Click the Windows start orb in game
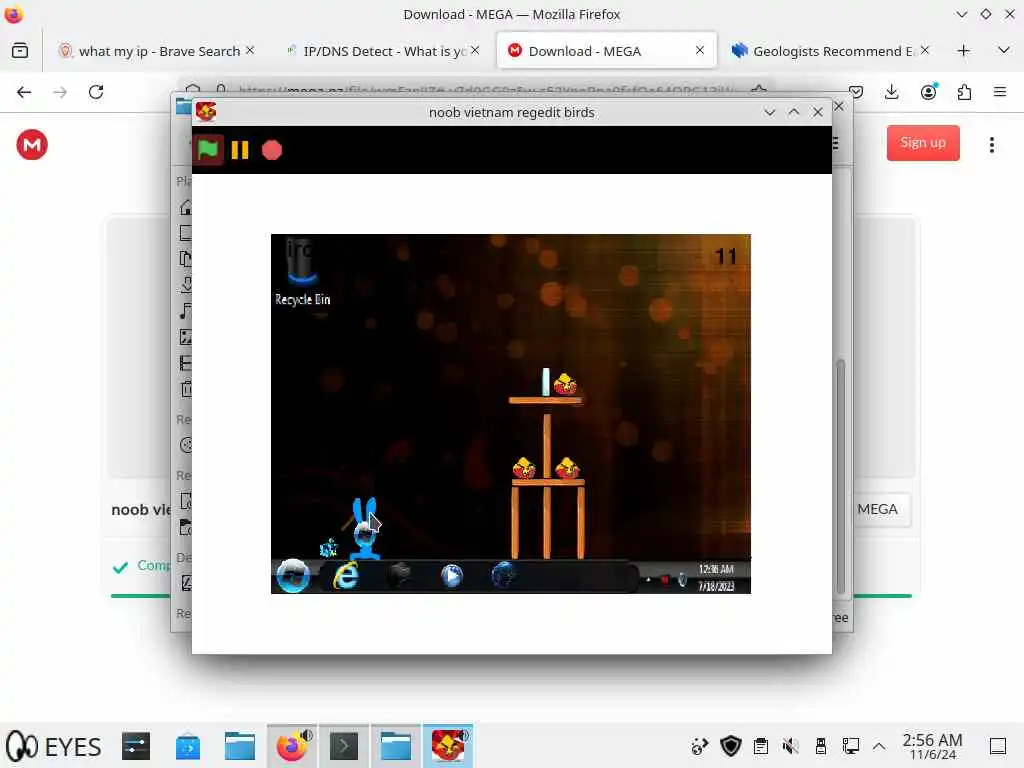The image size is (1024, 768). 293,575
